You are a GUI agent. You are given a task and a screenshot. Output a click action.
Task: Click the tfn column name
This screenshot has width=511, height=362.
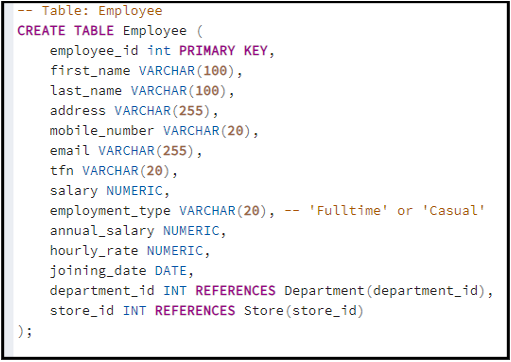[62, 171]
